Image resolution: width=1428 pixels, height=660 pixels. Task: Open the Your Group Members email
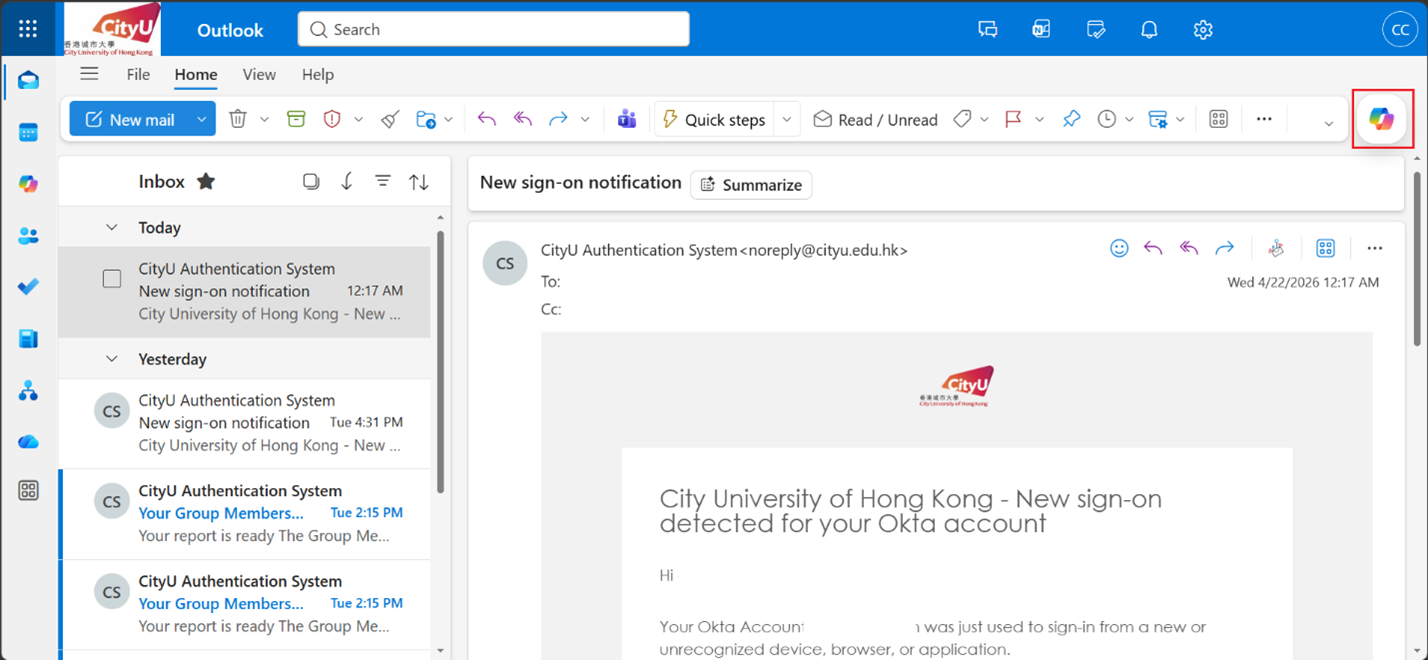pyautogui.click(x=245, y=513)
